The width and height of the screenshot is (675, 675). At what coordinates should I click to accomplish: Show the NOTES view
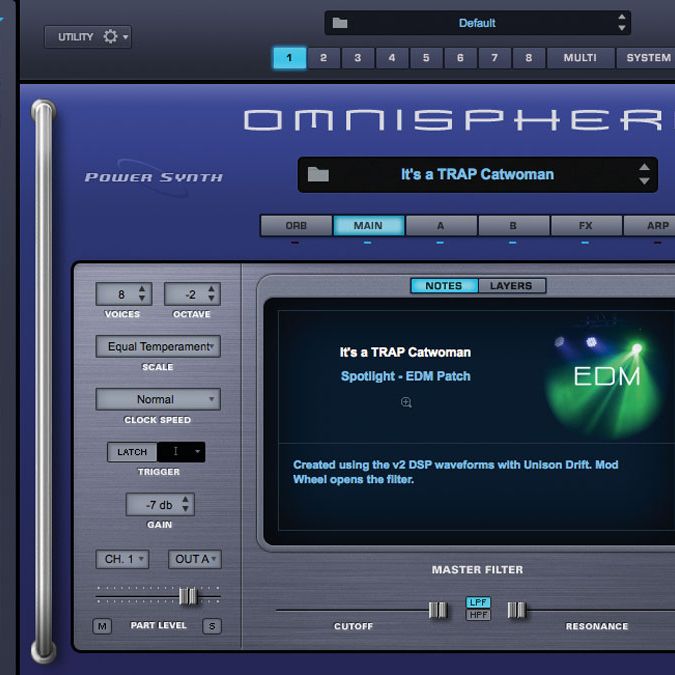pyautogui.click(x=444, y=286)
